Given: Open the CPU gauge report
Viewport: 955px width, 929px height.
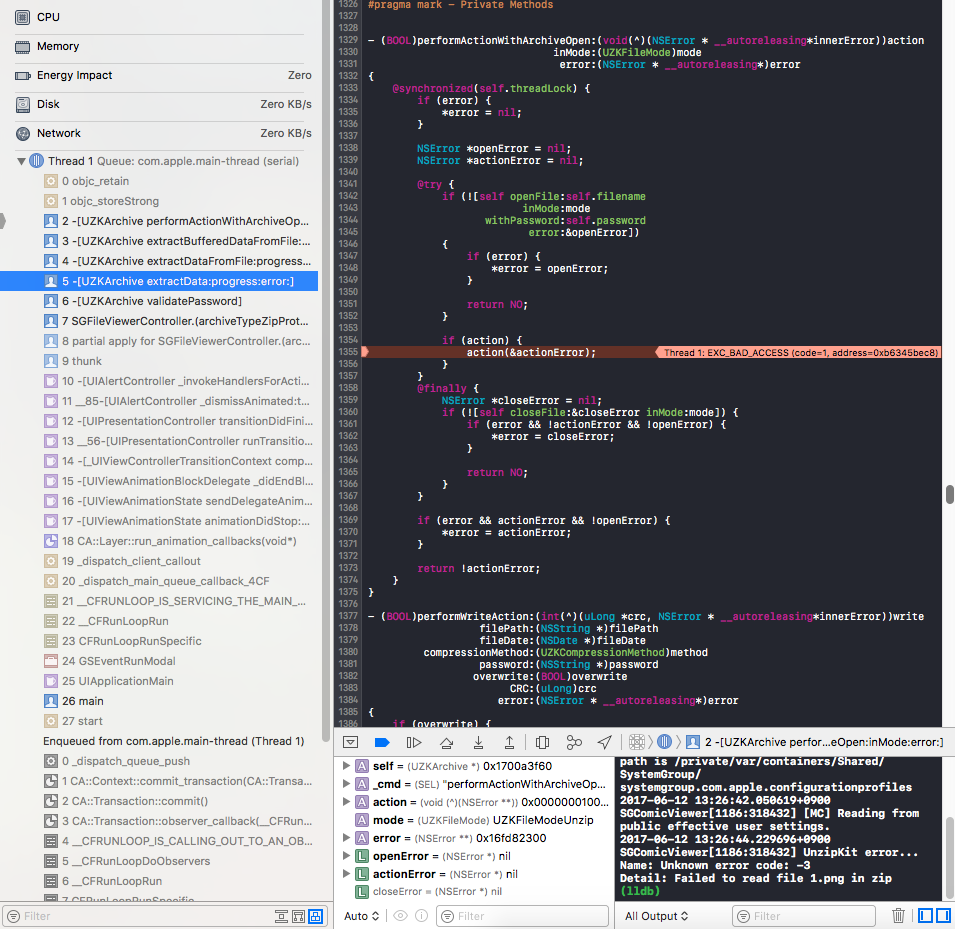Looking at the screenshot, I should point(159,17).
